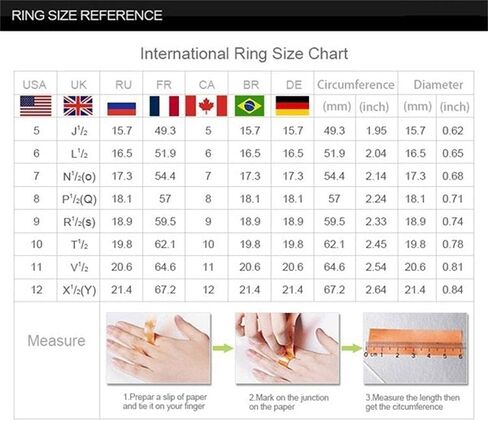Open the mark junction photo

287,348
